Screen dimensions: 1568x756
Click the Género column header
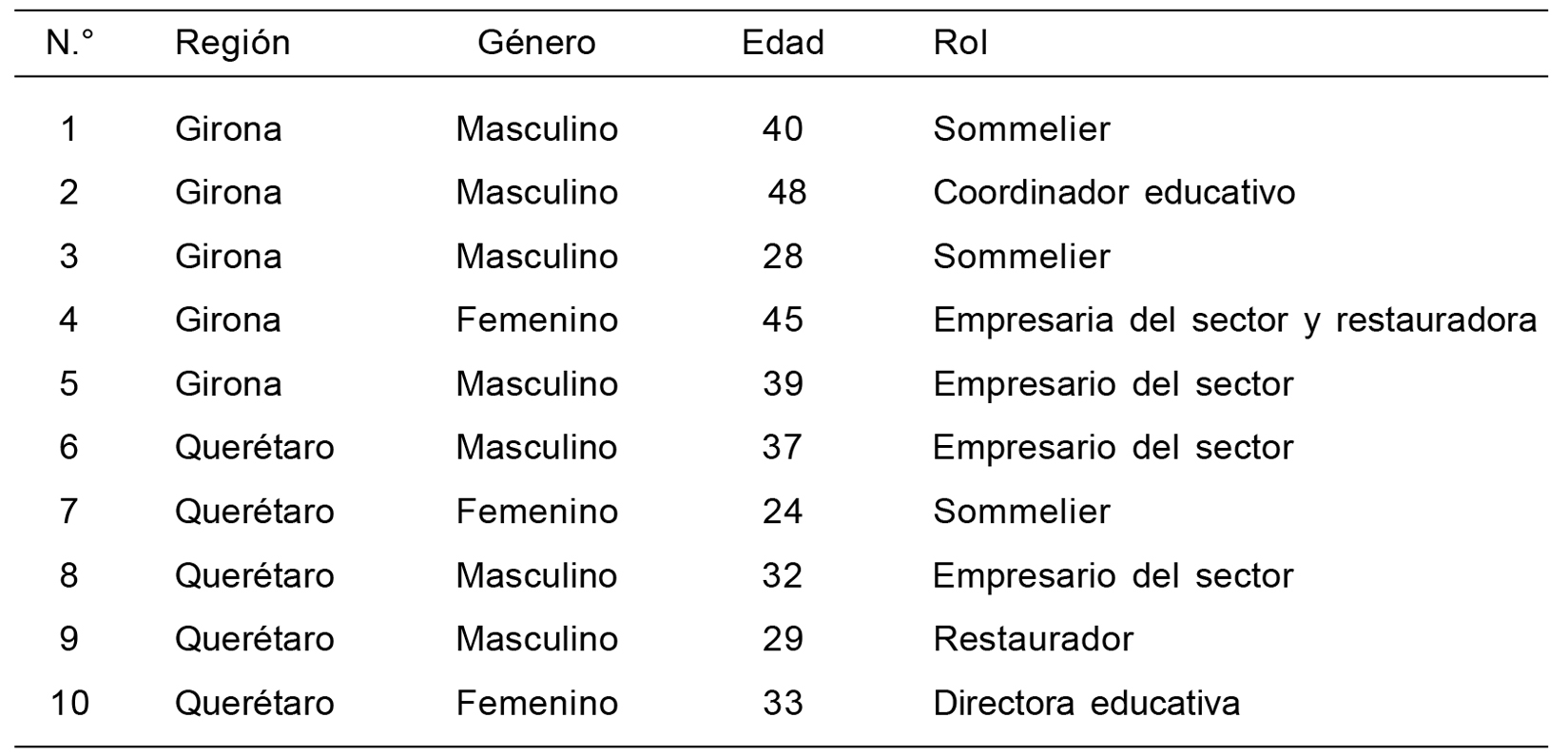pyautogui.click(x=536, y=44)
